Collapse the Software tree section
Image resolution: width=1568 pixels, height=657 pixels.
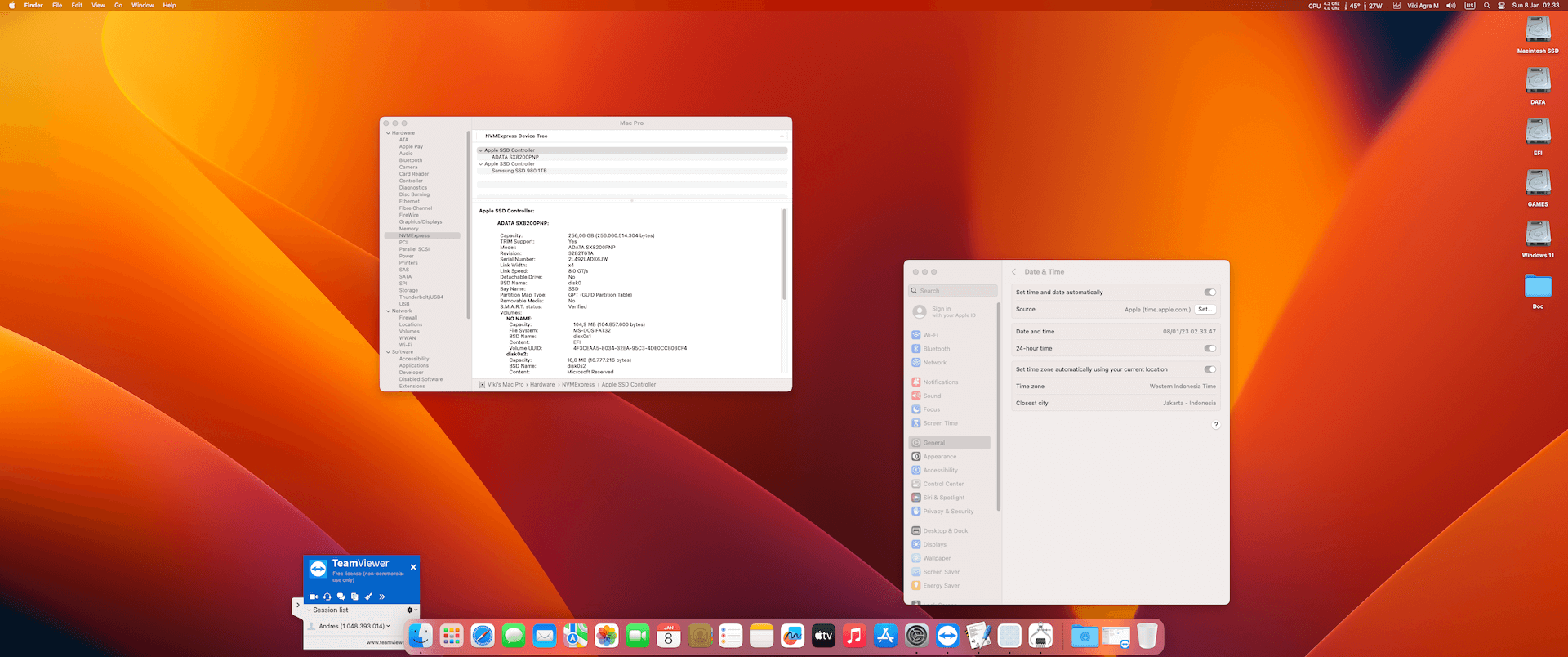pyautogui.click(x=388, y=352)
